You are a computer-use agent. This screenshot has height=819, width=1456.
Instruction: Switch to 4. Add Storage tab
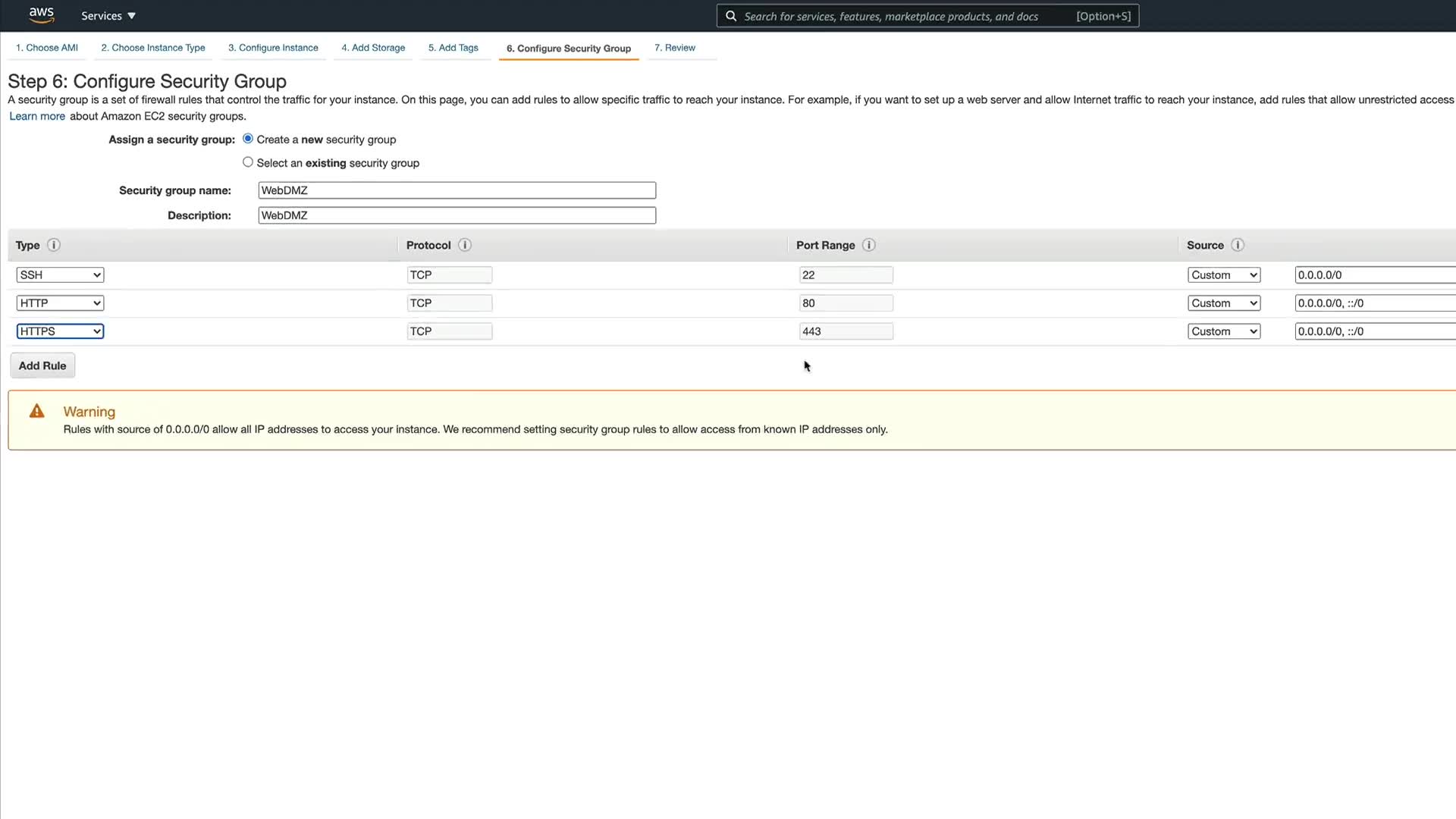click(373, 48)
